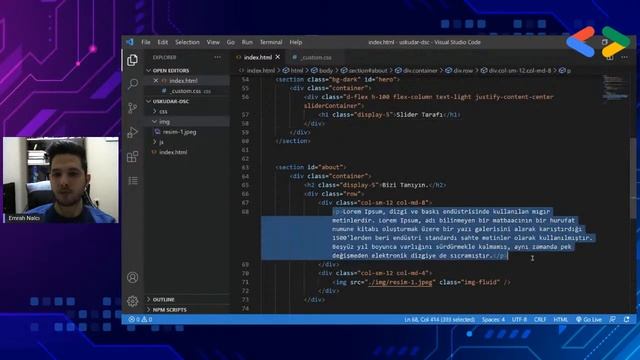This screenshot has height=360, width=640.
Task: Click div.row in the breadcrumb
Action: point(459,71)
